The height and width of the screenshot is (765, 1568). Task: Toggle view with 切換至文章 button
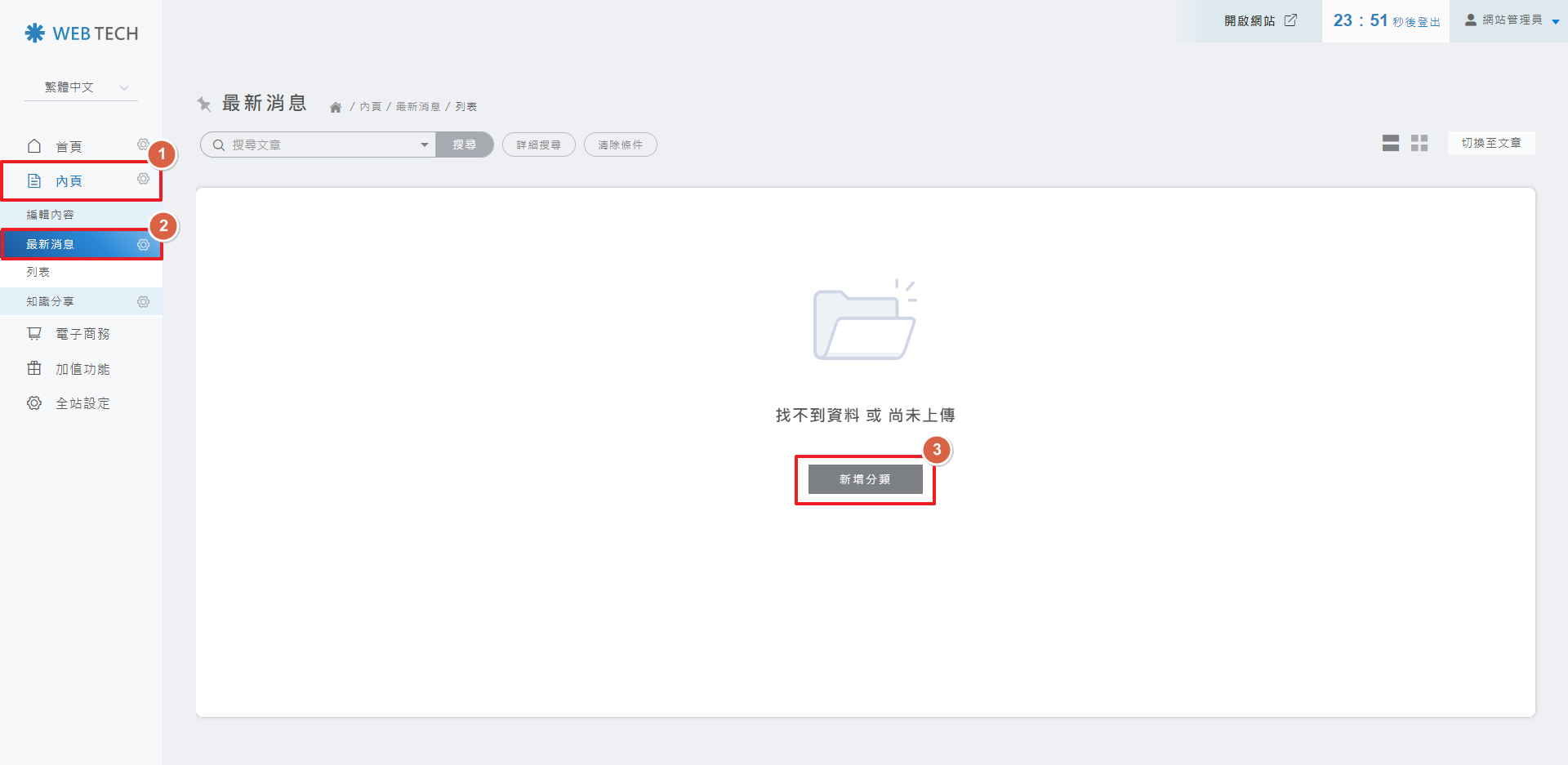point(1490,143)
